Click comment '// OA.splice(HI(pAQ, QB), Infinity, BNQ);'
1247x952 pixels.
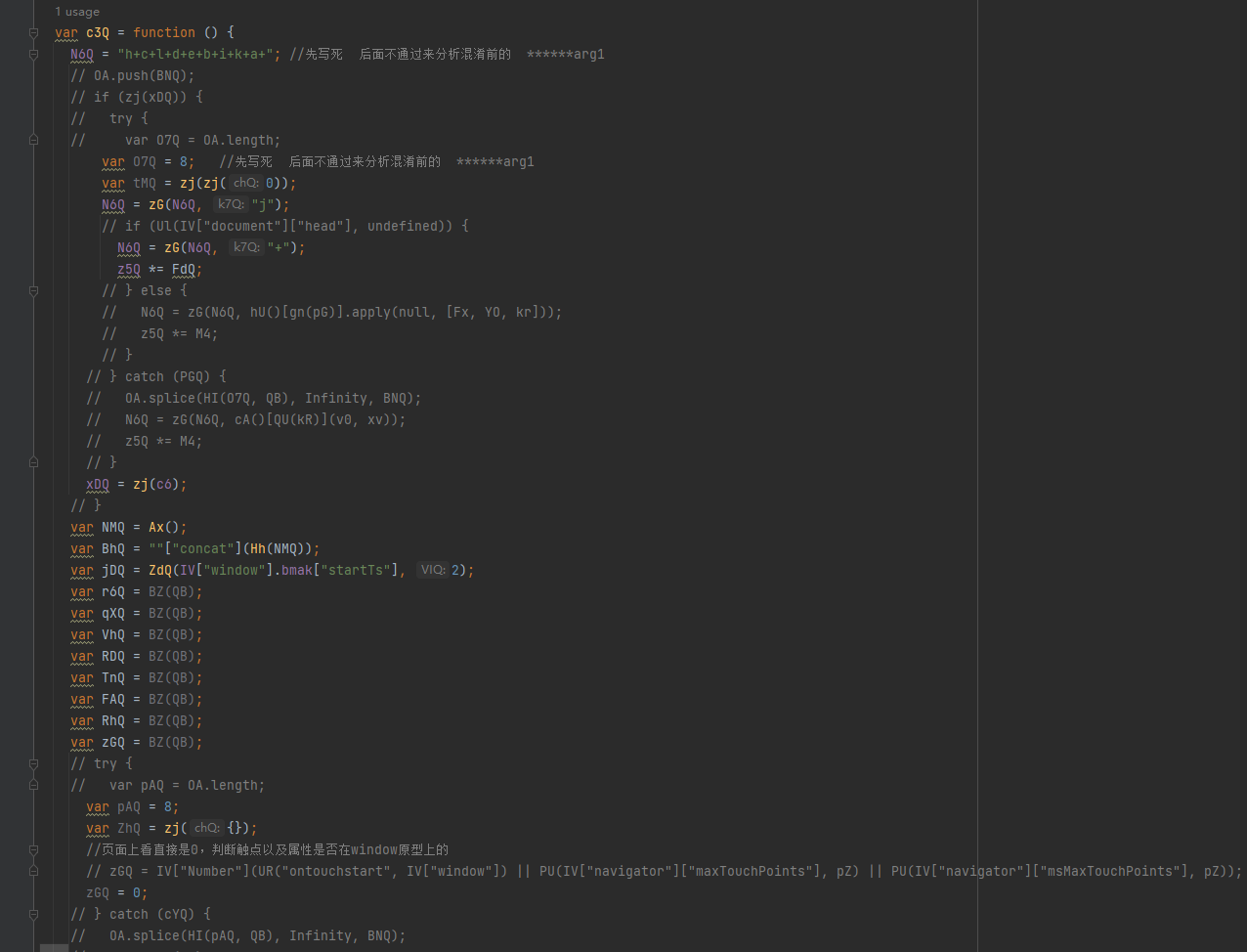pyautogui.click(x=238, y=935)
